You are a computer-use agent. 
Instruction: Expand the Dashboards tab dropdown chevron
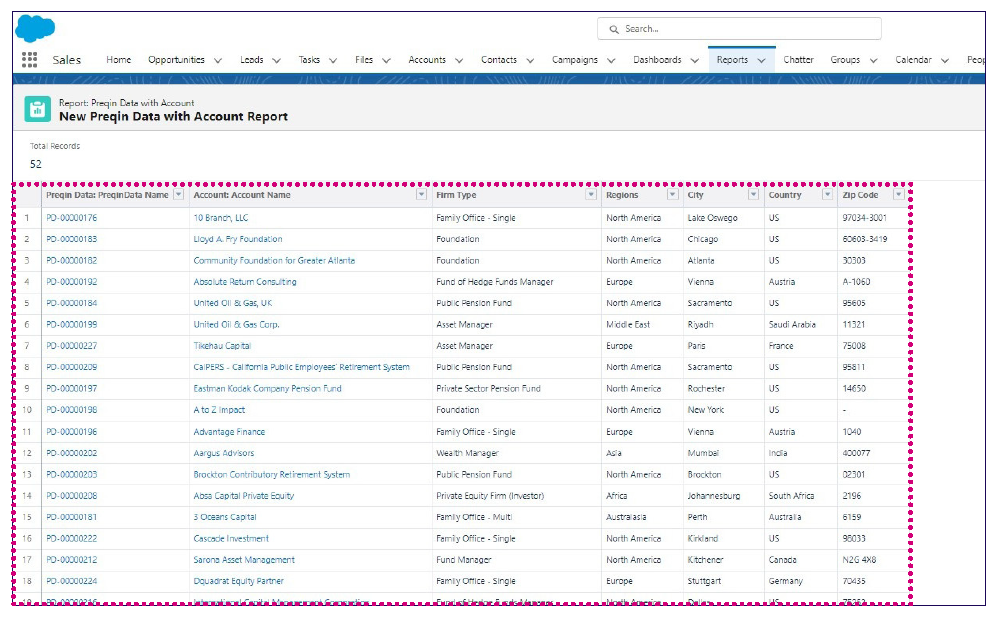point(695,60)
